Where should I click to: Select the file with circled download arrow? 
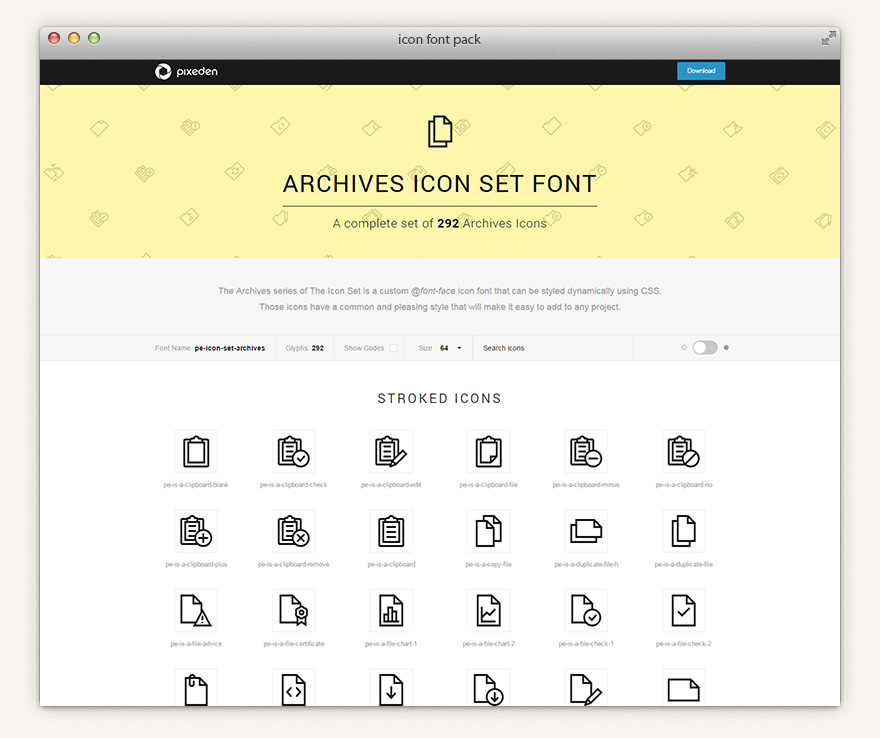[489, 688]
